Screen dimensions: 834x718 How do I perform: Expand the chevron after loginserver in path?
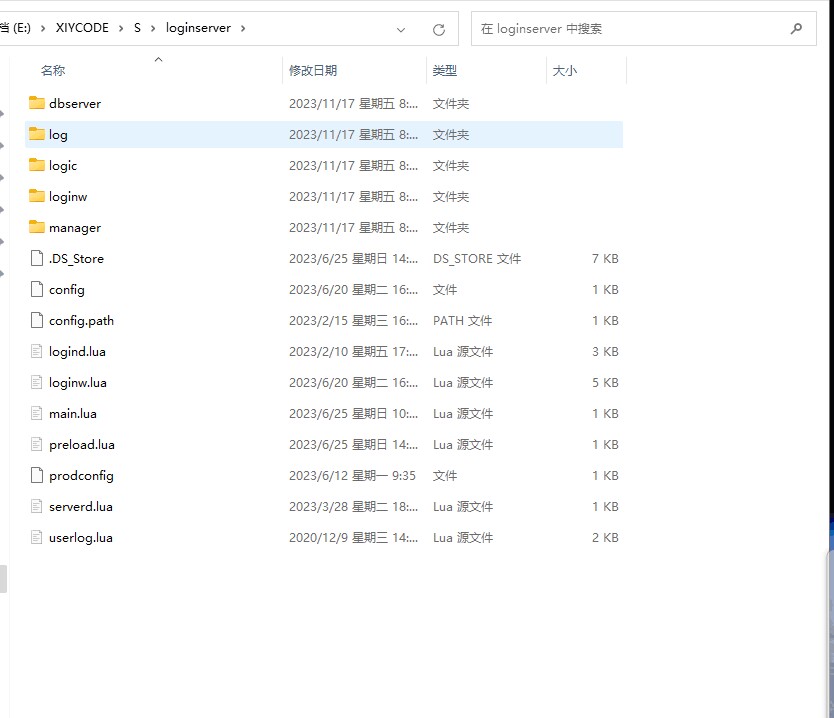point(243,28)
